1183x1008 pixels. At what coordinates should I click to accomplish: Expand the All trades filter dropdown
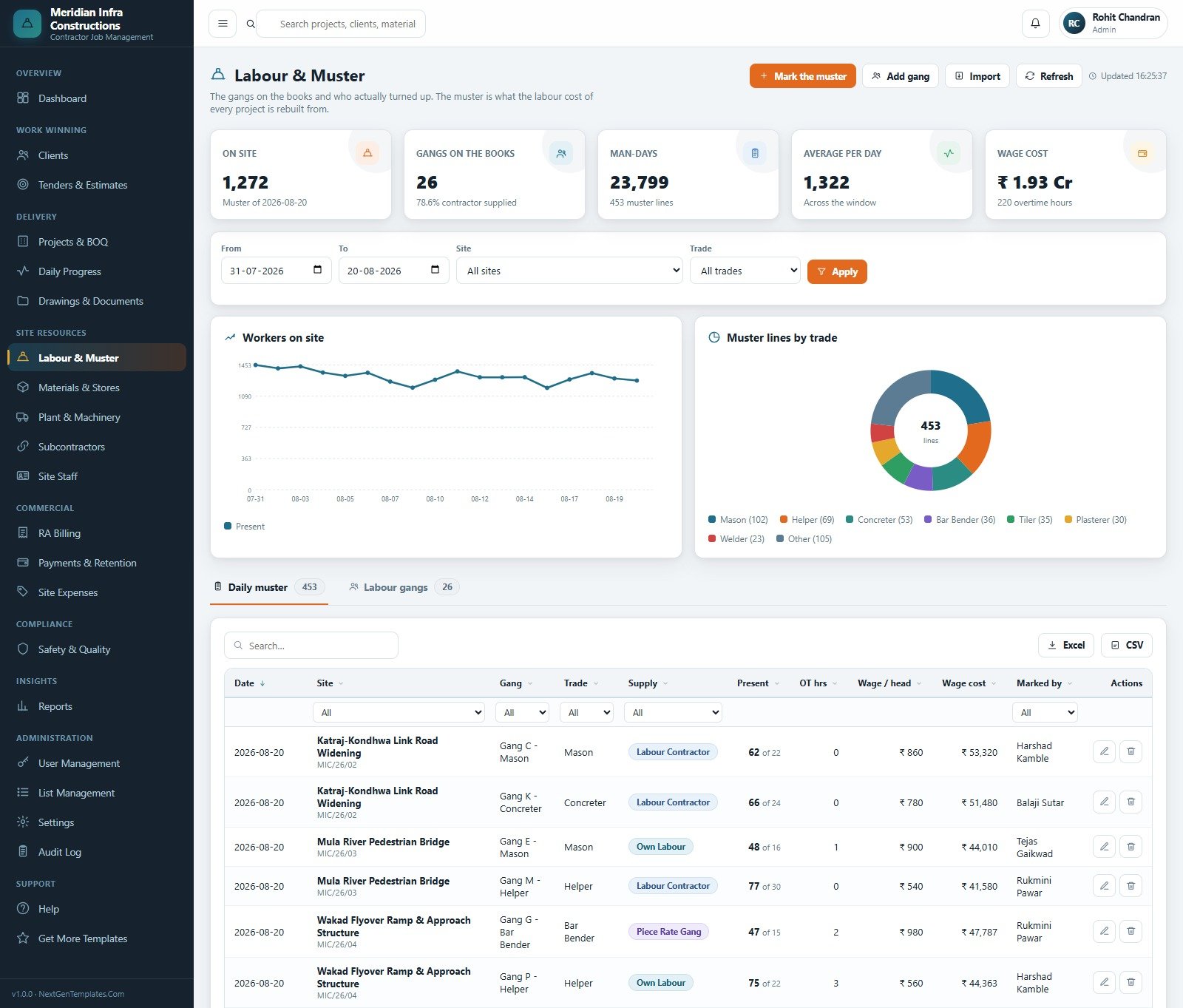[x=745, y=271]
